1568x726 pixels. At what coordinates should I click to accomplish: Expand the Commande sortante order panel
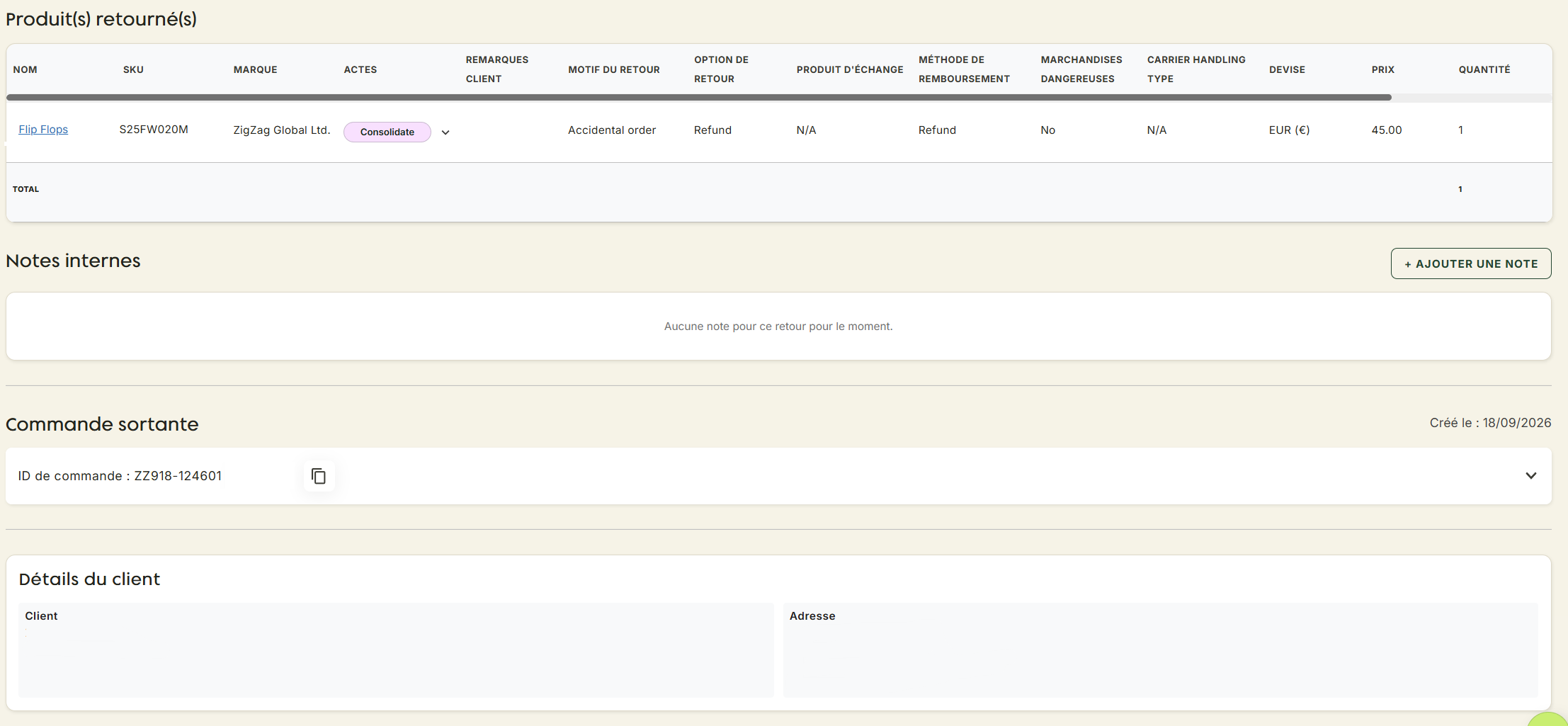1530,476
